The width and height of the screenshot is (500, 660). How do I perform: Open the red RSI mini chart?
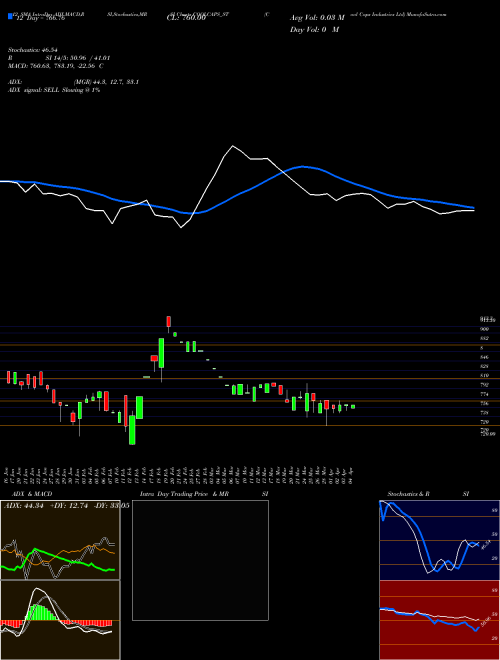click(440, 620)
